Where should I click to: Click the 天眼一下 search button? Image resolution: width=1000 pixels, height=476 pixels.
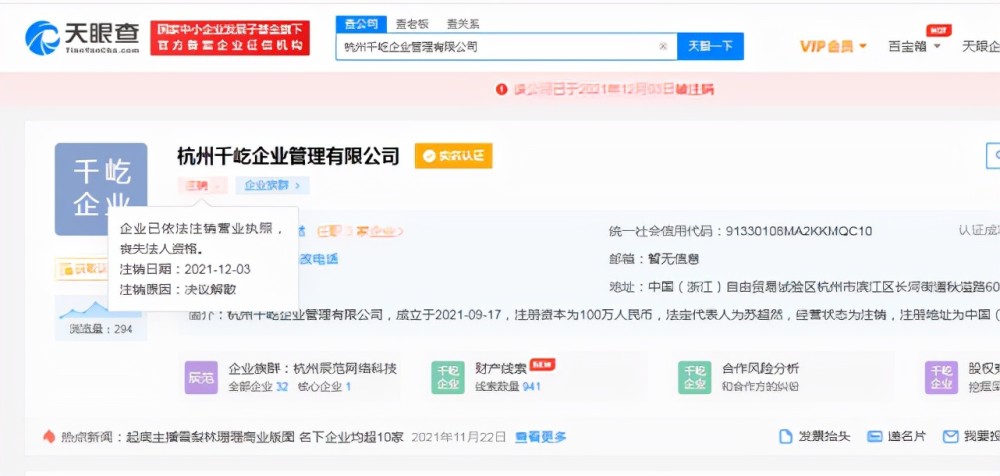710,46
